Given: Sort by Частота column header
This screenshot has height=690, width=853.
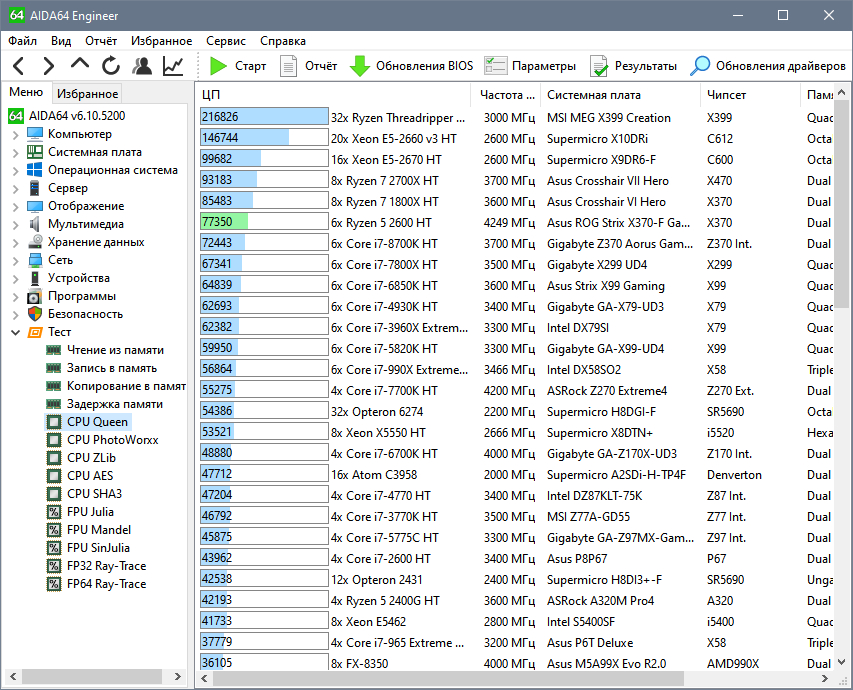Looking at the screenshot, I should point(505,95).
